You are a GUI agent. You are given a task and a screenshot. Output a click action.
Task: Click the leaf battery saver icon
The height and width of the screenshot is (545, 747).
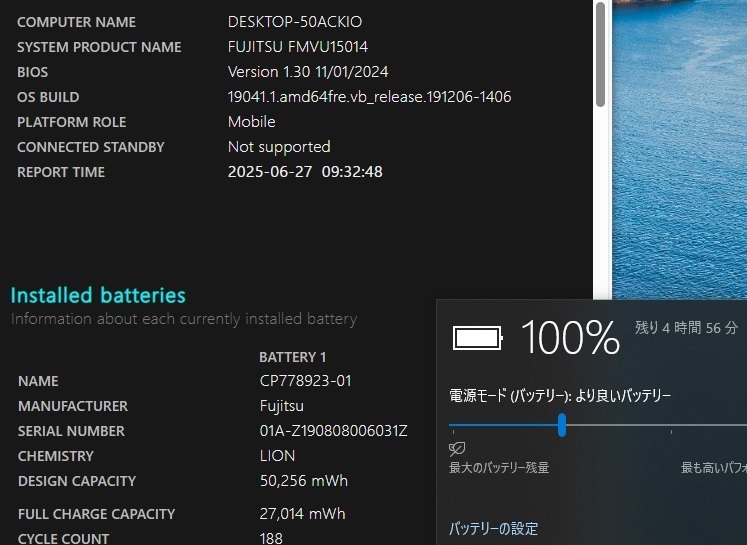pyautogui.click(x=457, y=449)
